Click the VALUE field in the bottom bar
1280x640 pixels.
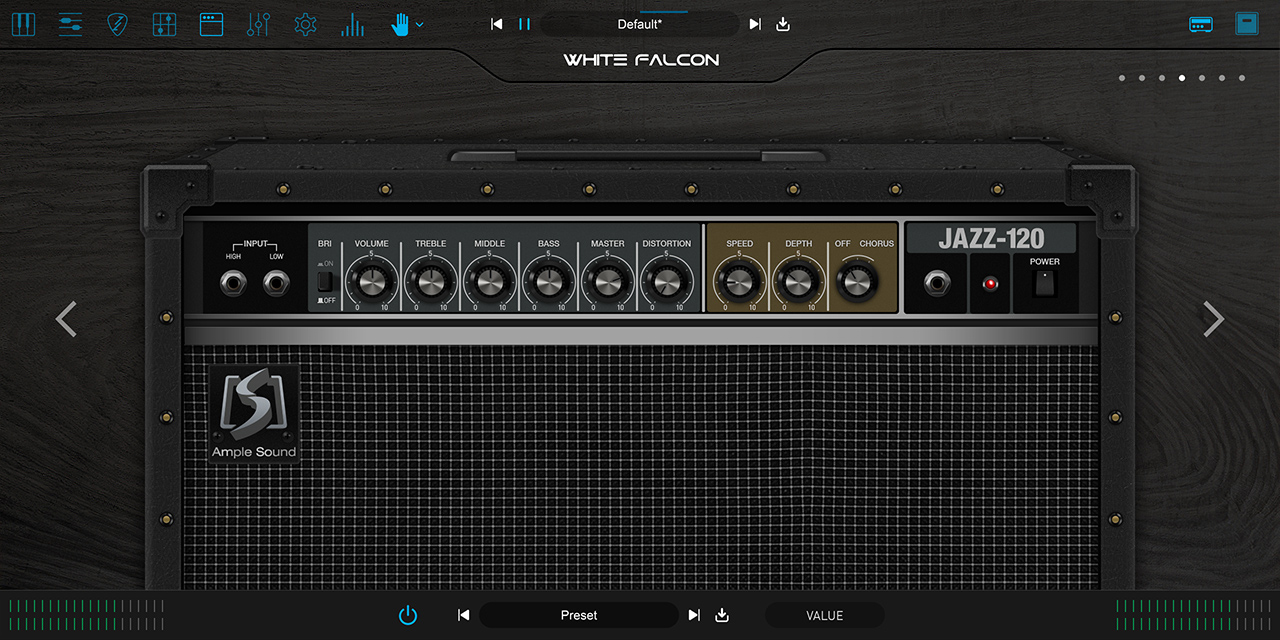pyautogui.click(x=824, y=615)
